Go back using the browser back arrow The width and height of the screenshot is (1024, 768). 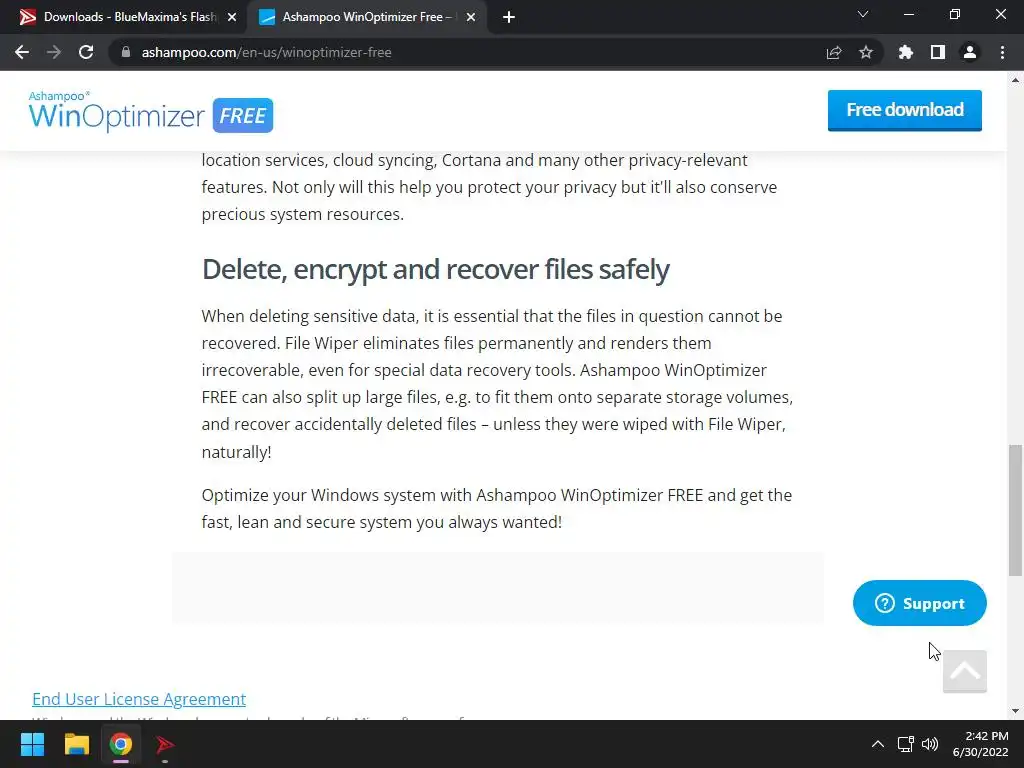22,52
